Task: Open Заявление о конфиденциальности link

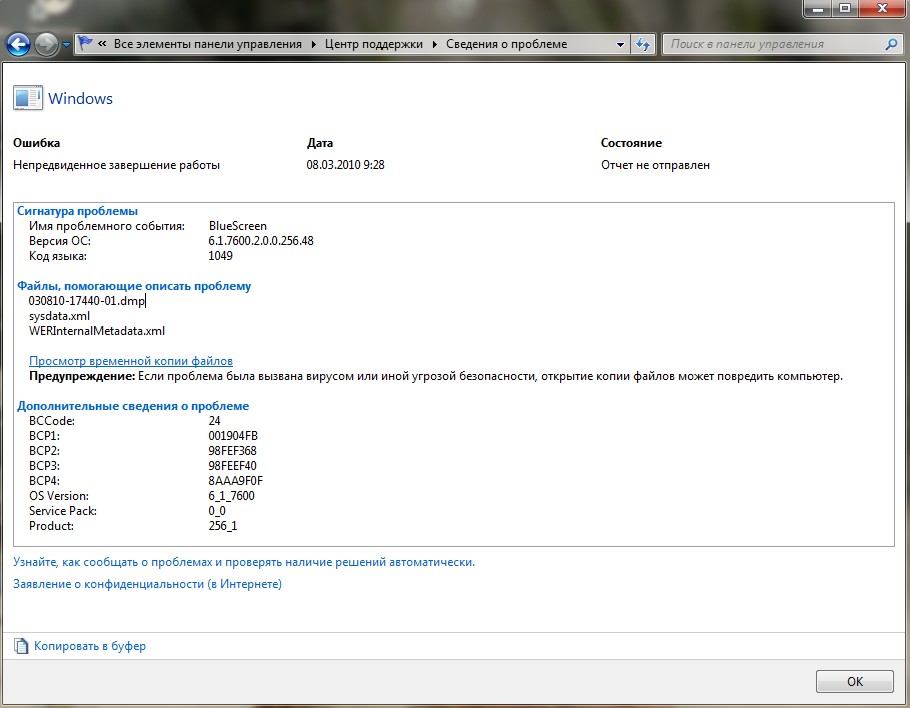Action: (147, 584)
